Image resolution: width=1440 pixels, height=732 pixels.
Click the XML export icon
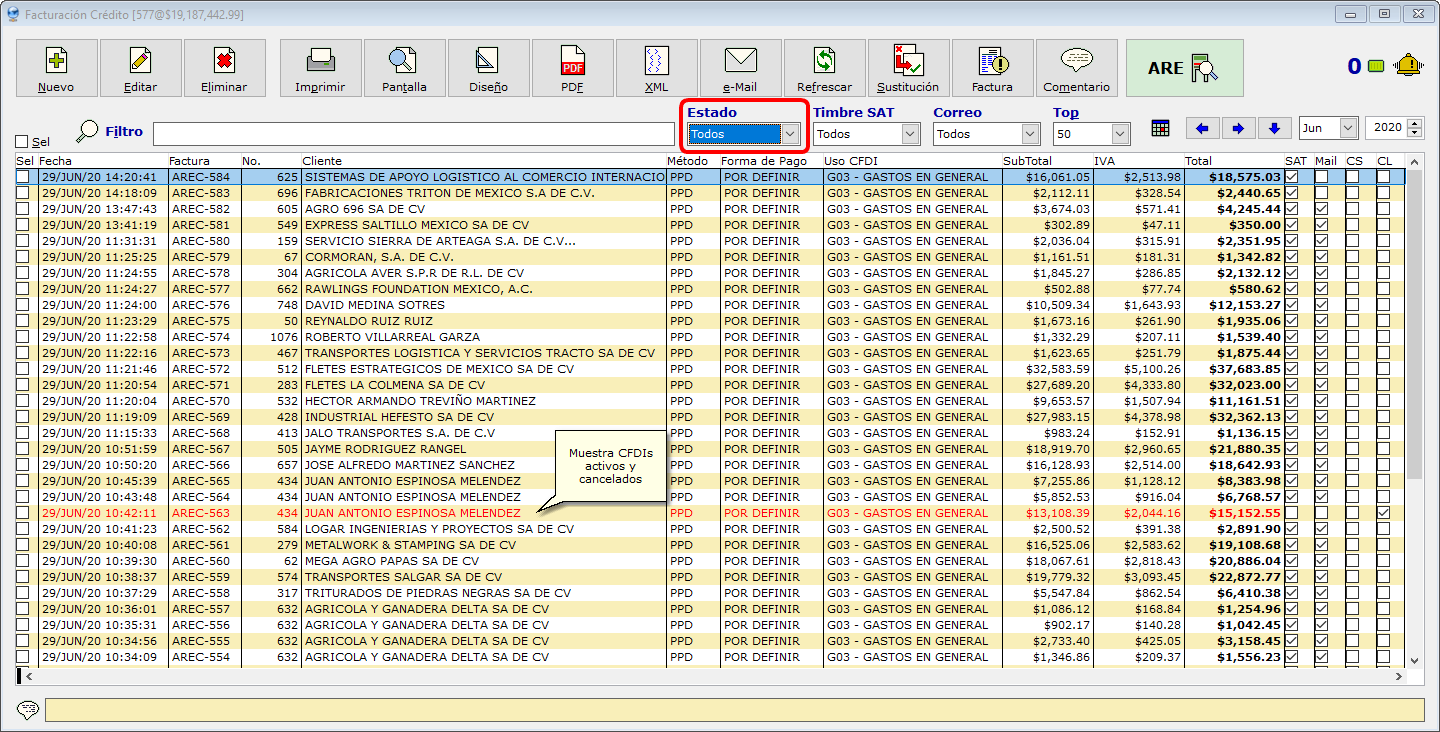(656, 68)
